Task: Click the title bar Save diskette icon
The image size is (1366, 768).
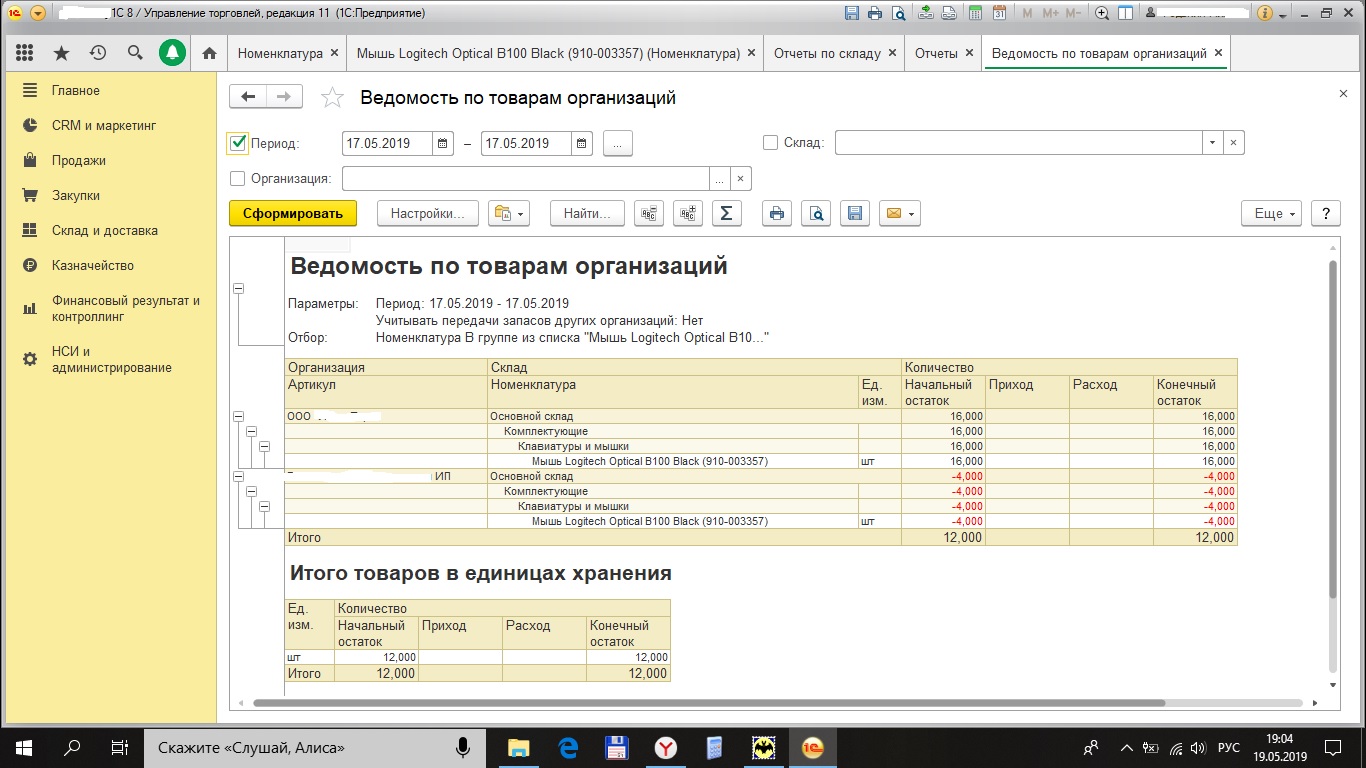Action: coord(851,14)
